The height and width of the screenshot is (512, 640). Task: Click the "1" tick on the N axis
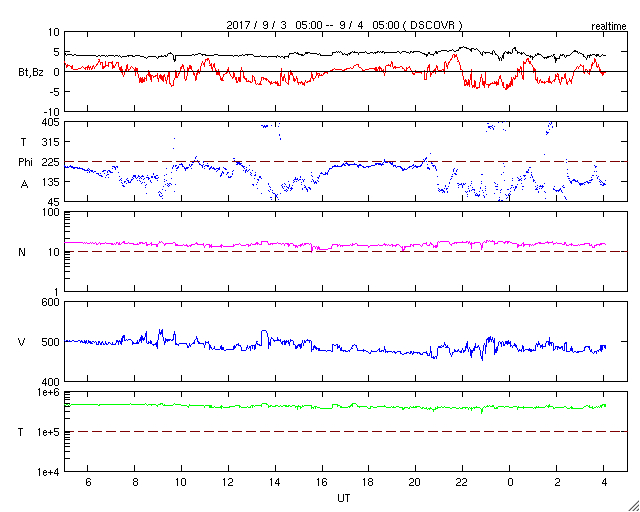click(57, 292)
